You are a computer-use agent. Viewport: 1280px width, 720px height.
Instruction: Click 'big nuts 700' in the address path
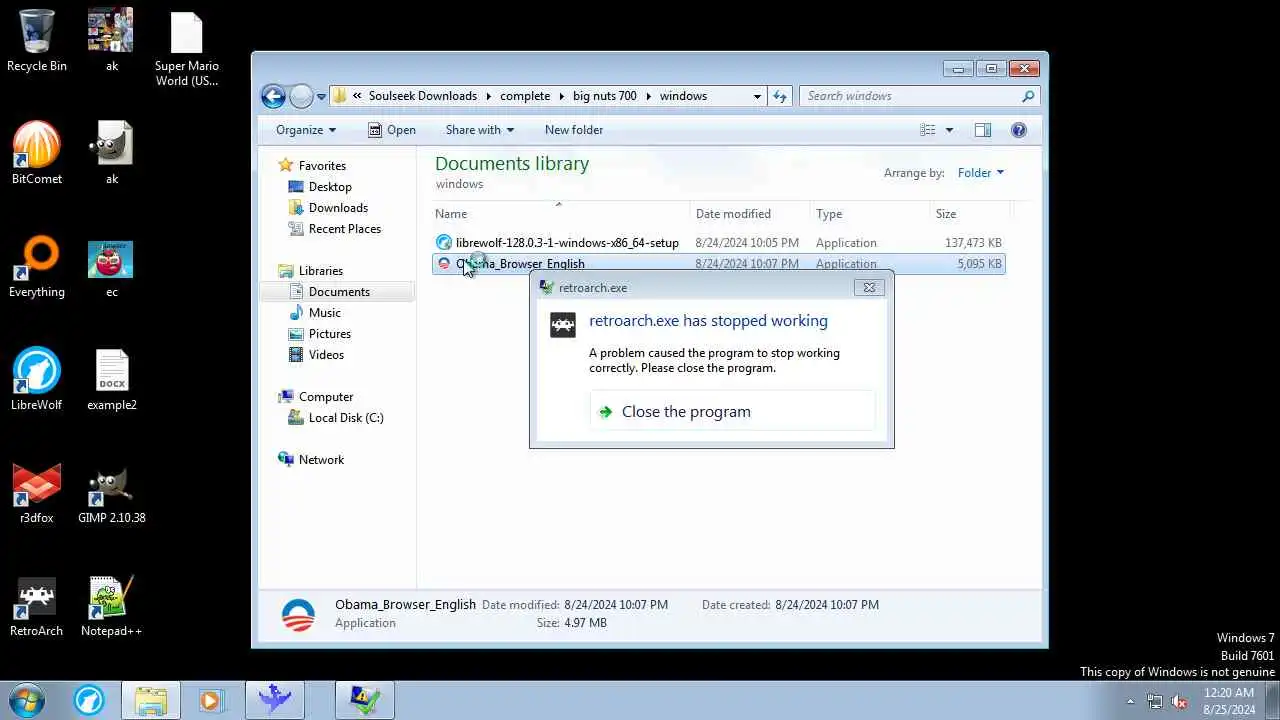(x=605, y=96)
